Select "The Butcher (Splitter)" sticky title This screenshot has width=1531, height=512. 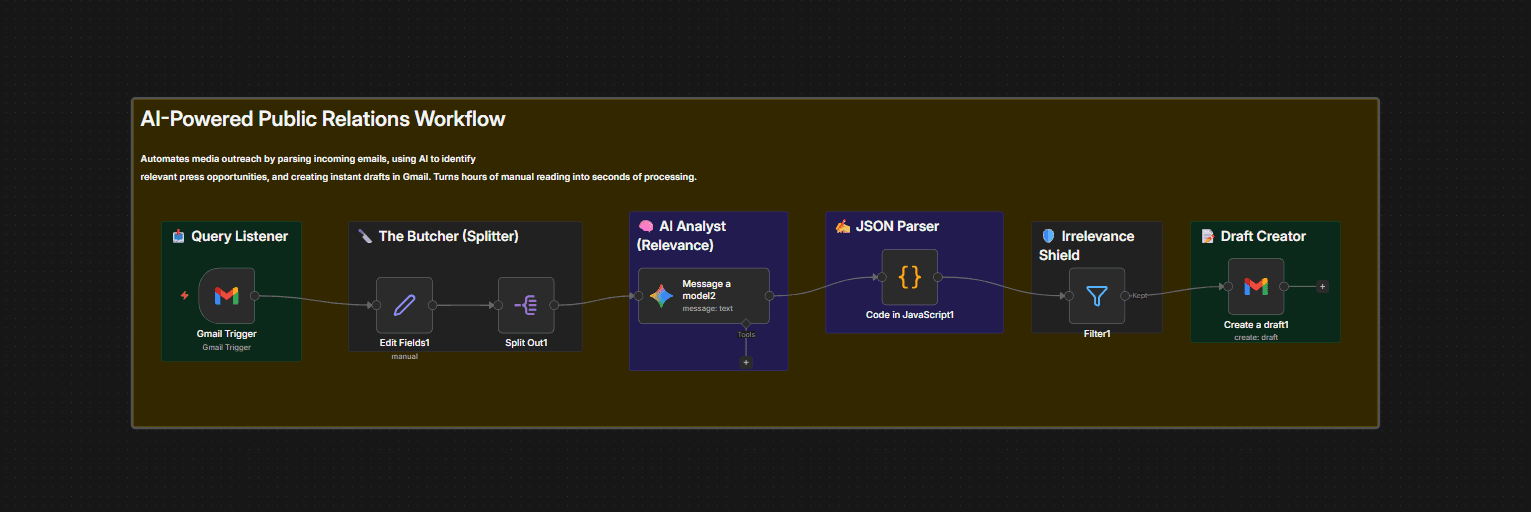point(448,237)
